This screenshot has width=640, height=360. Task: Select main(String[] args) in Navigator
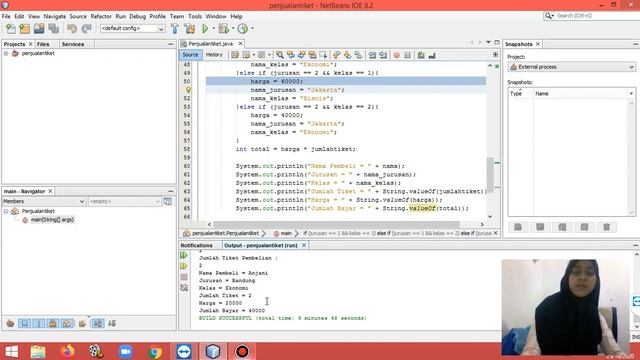point(52,220)
